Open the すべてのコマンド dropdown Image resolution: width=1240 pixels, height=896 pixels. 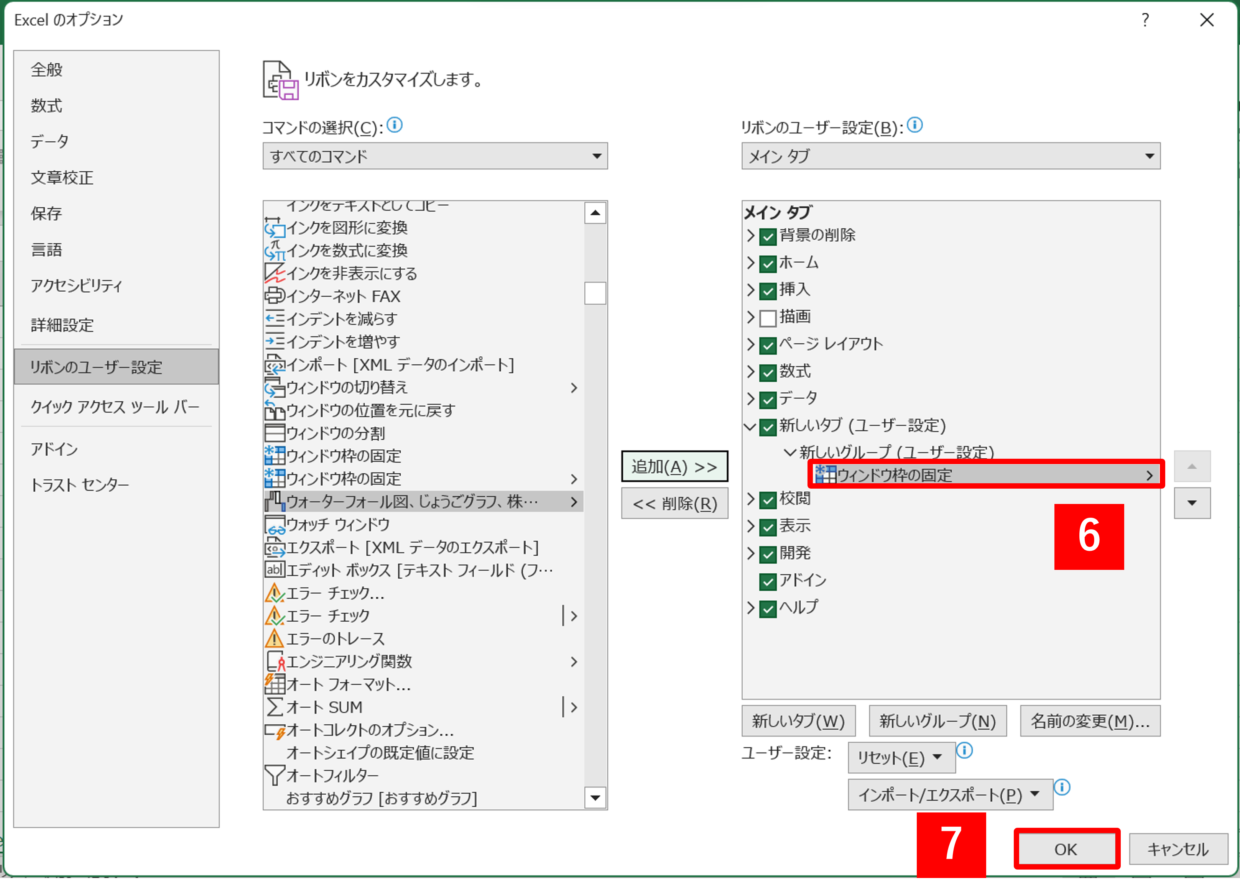(435, 156)
